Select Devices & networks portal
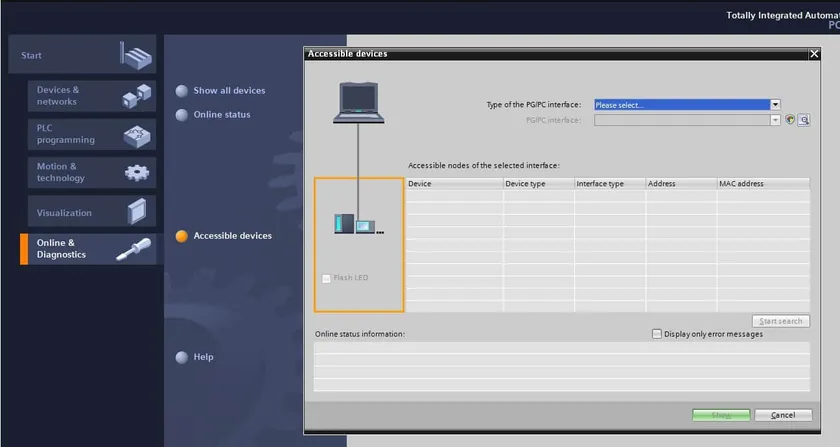The width and height of the screenshot is (840, 447). point(92,96)
